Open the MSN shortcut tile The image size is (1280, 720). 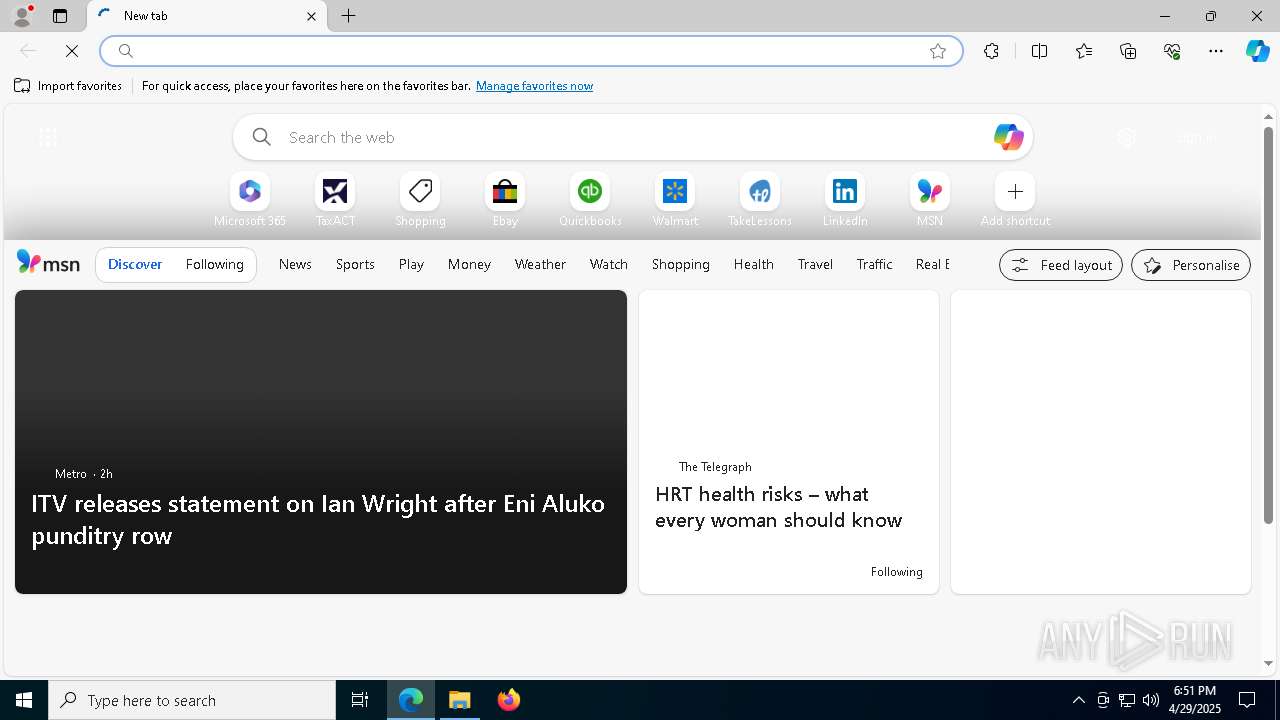click(930, 200)
